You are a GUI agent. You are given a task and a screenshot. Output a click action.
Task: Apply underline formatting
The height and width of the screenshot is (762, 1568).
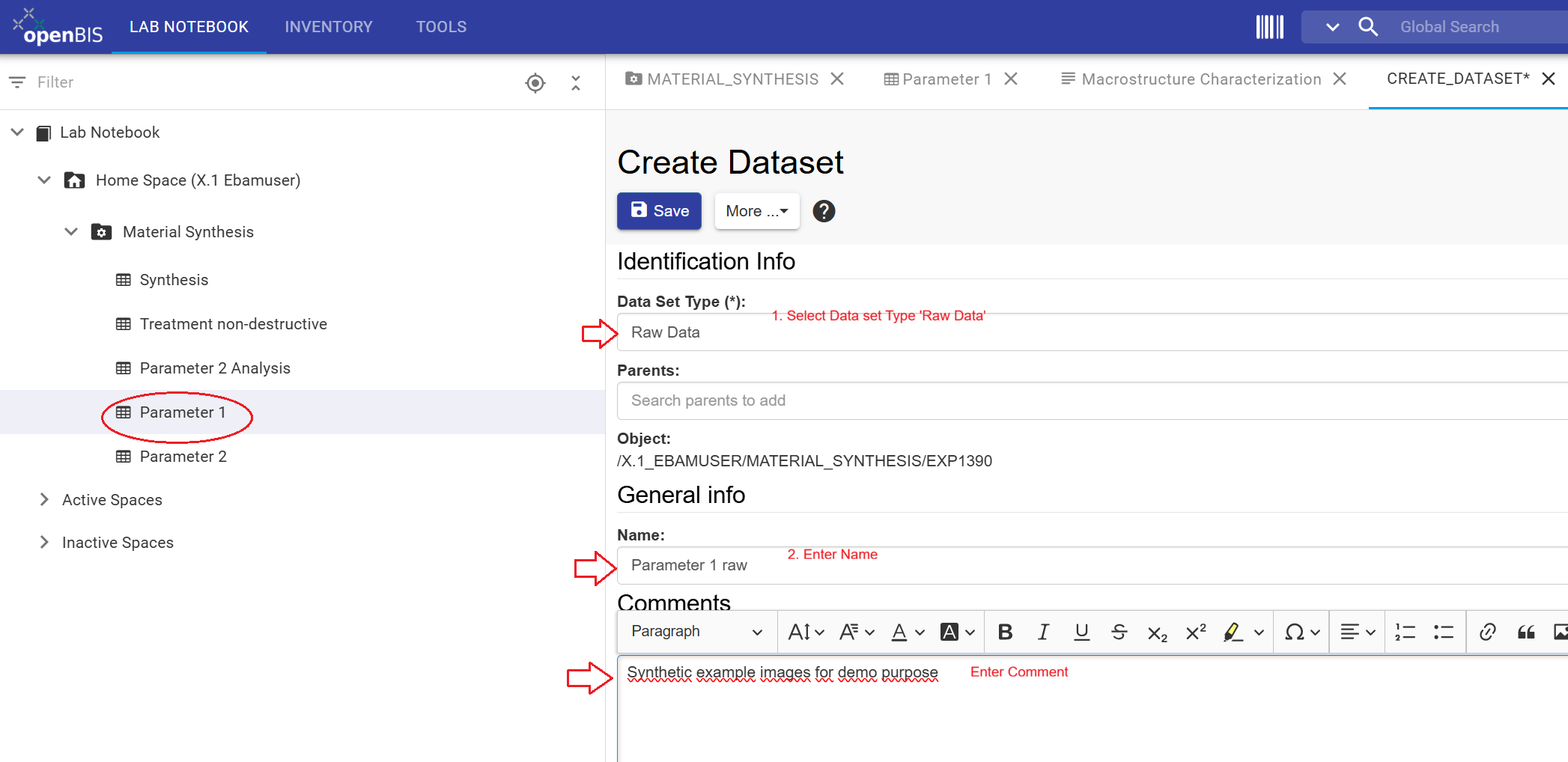point(1081,633)
